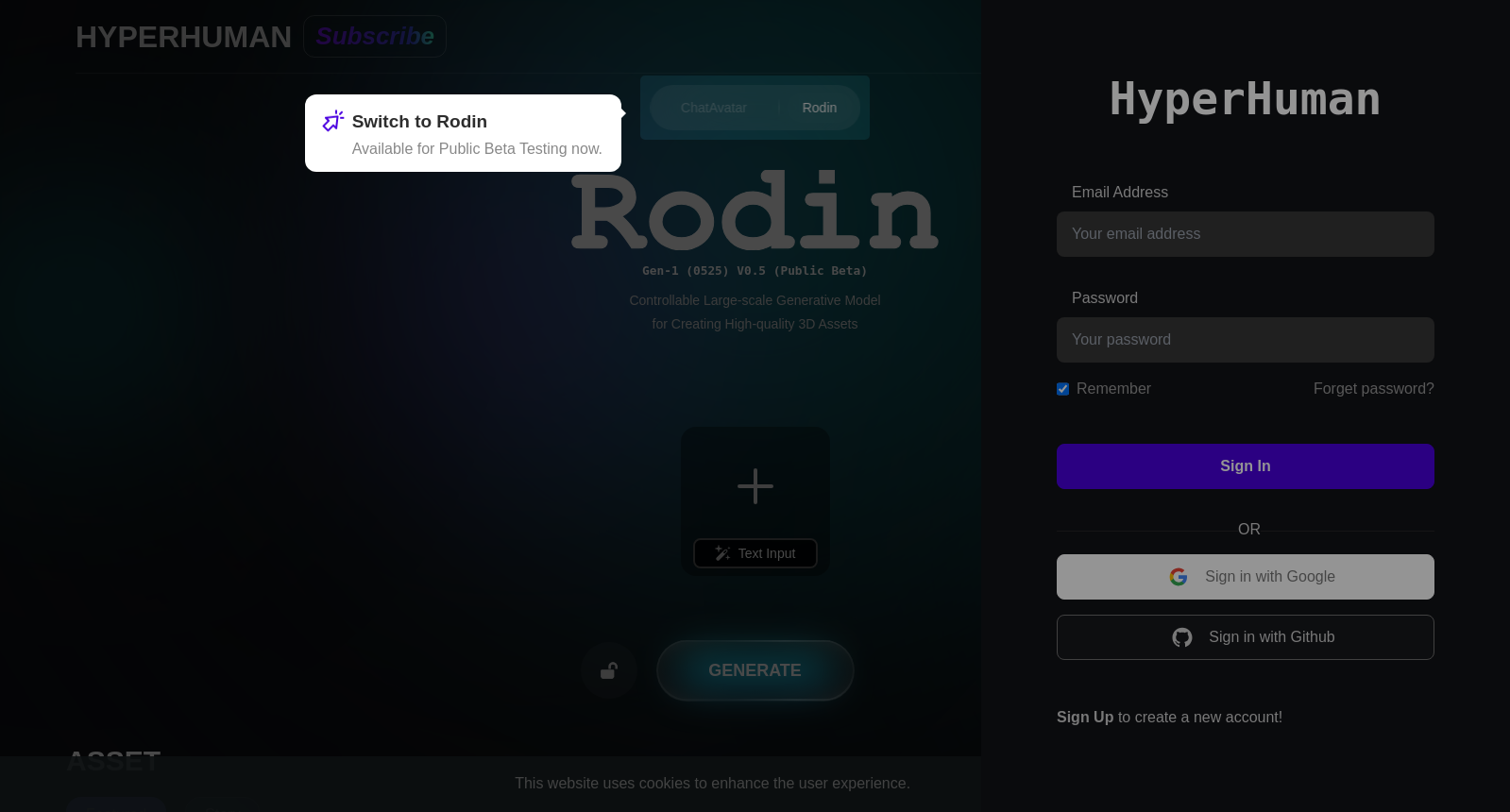Click the 'Controllable Large-scale Generative Model' text
Screen dimensions: 1510x812
click(x=755, y=300)
